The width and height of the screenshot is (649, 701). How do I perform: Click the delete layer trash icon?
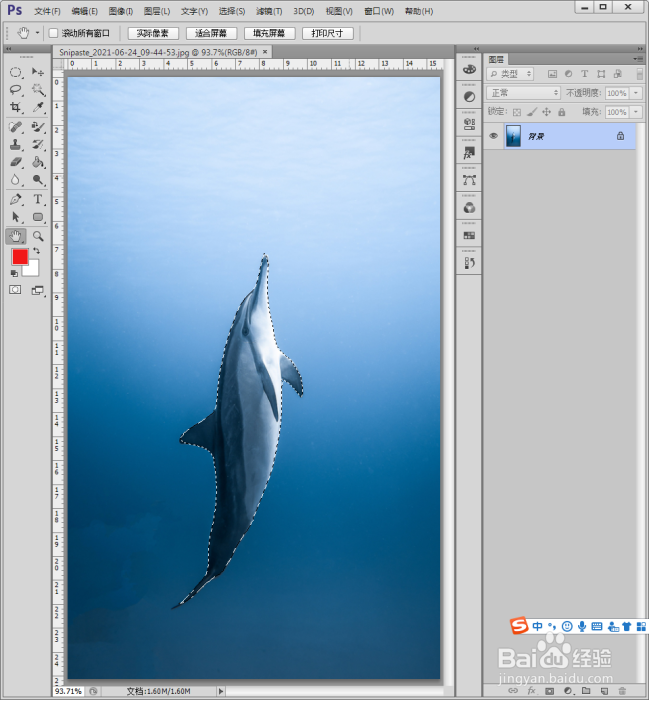(x=622, y=690)
